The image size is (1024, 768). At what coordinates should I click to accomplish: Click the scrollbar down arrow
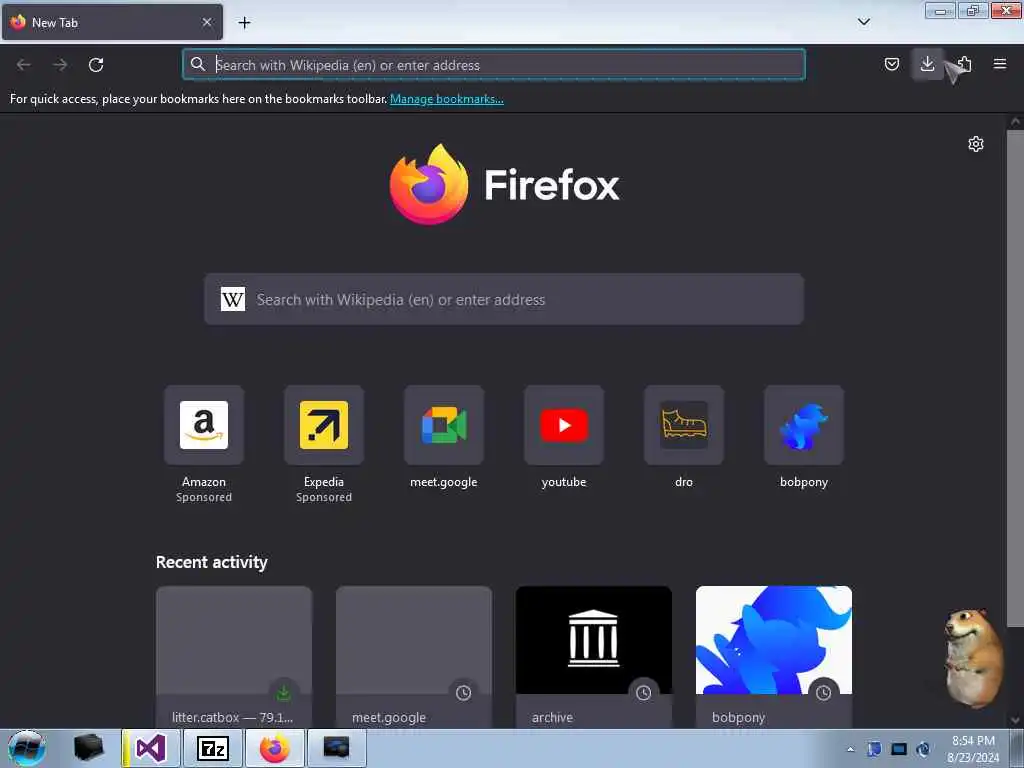pyautogui.click(x=1015, y=720)
